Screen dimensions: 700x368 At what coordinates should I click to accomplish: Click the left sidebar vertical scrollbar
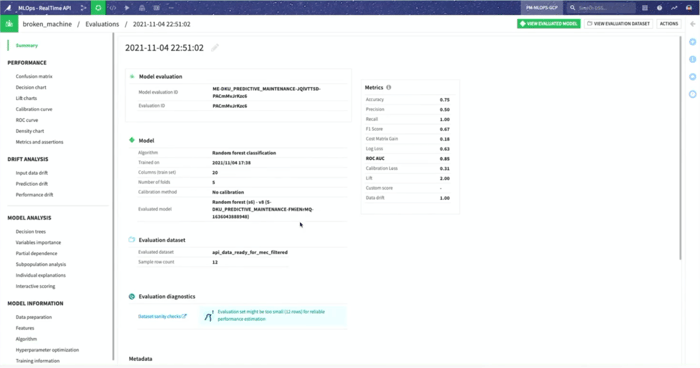pyautogui.click(x=113, y=197)
